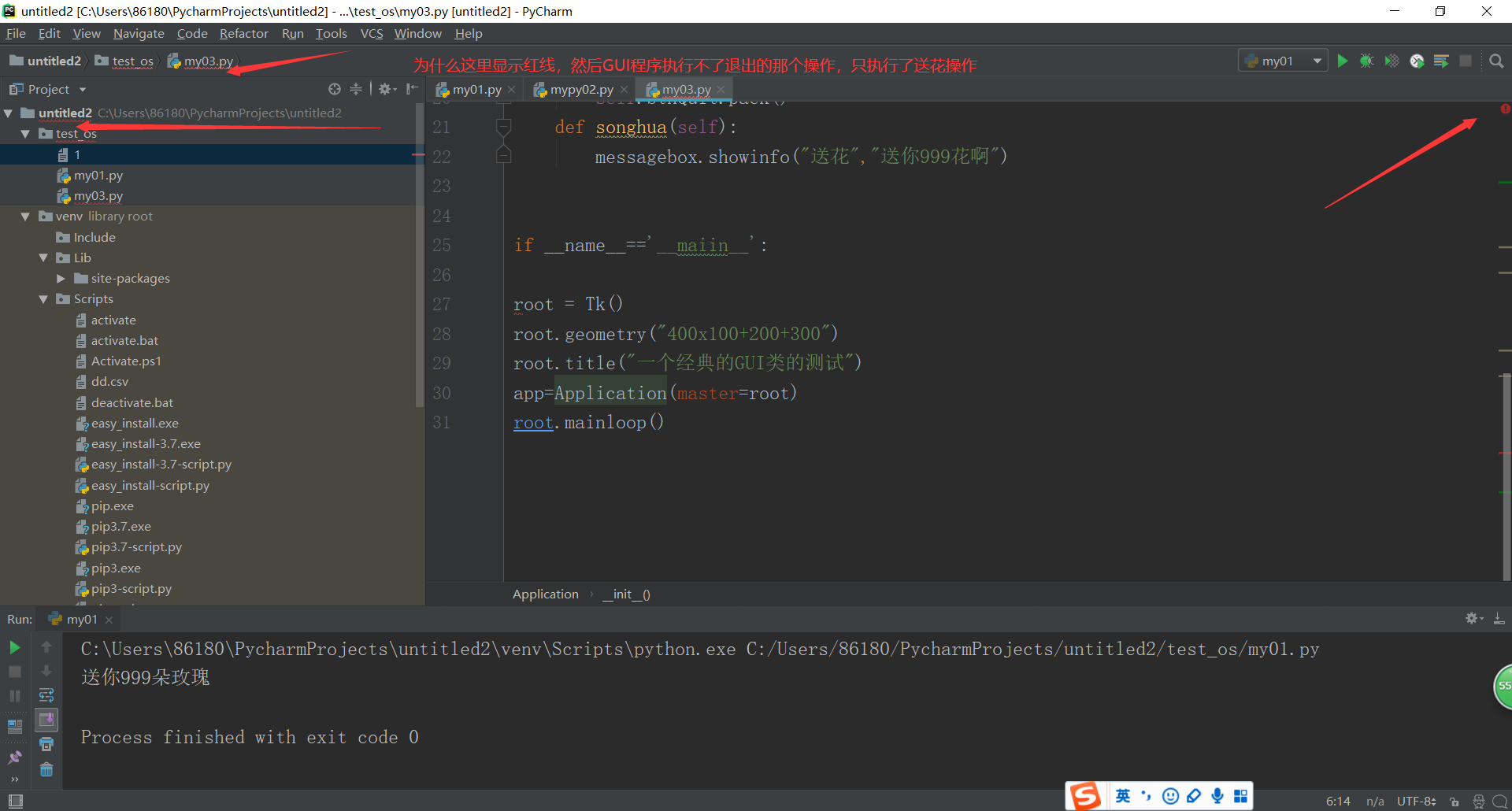Run my01 from the main toolbar
Screen dimensions: 1512x811
coord(1343,61)
